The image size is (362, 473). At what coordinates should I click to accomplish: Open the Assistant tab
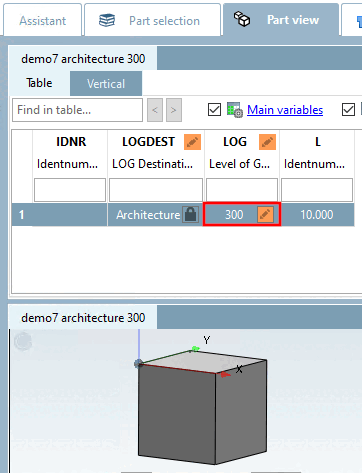pyautogui.click(x=42, y=20)
